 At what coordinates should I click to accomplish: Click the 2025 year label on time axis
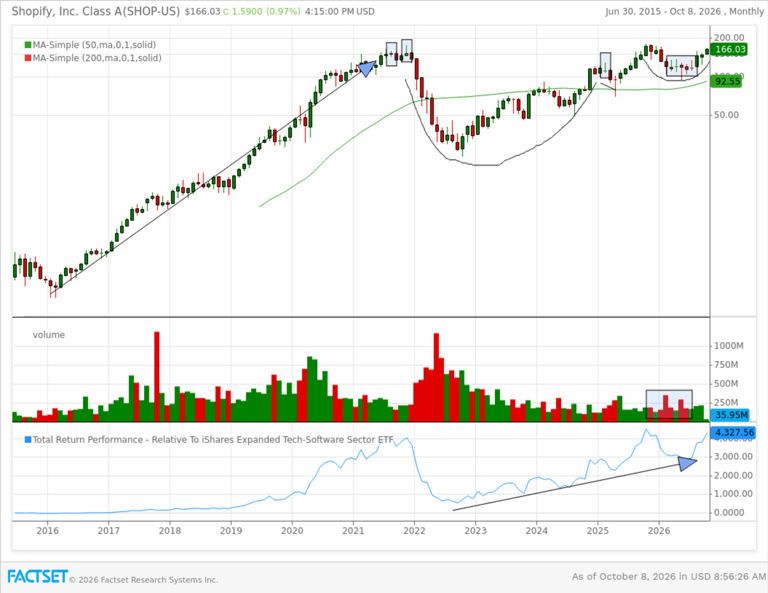coord(598,531)
